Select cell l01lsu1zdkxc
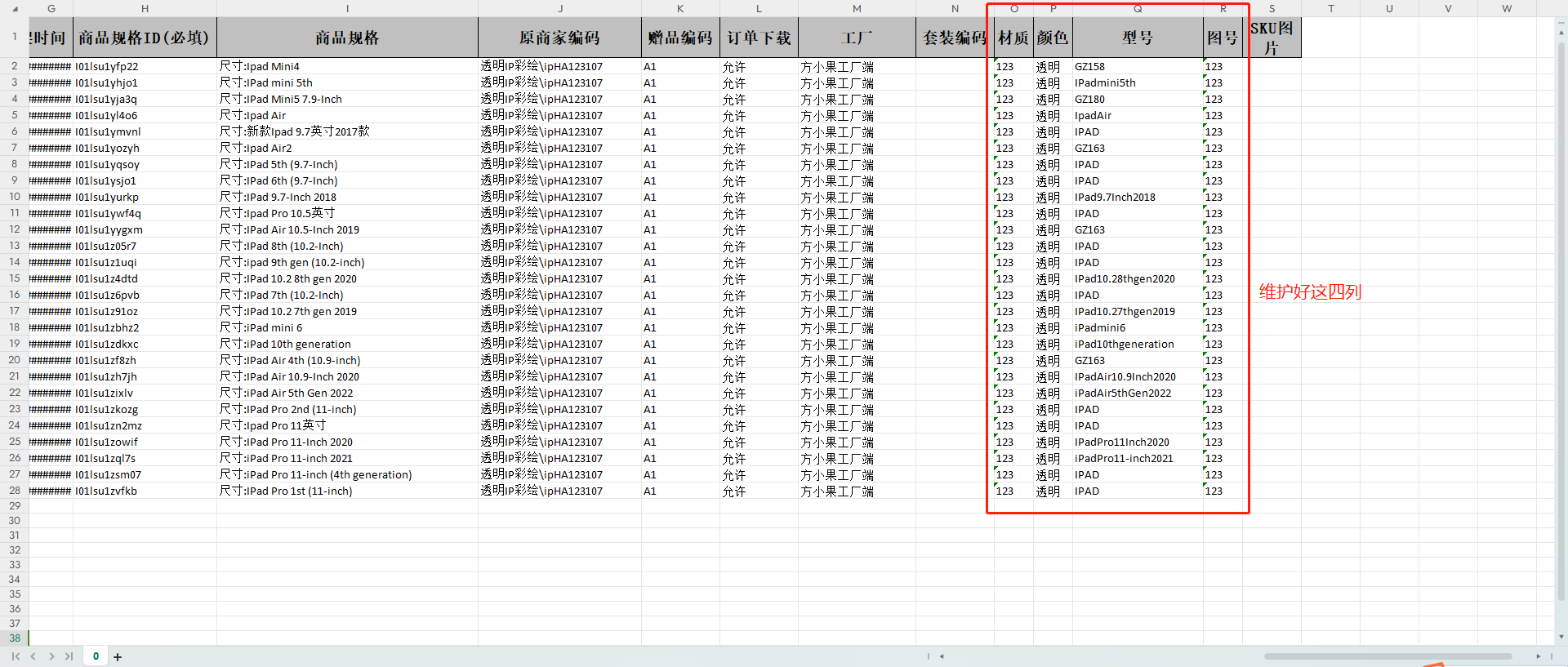Image resolution: width=1568 pixels, height=667 pixels. pos(145,344)
